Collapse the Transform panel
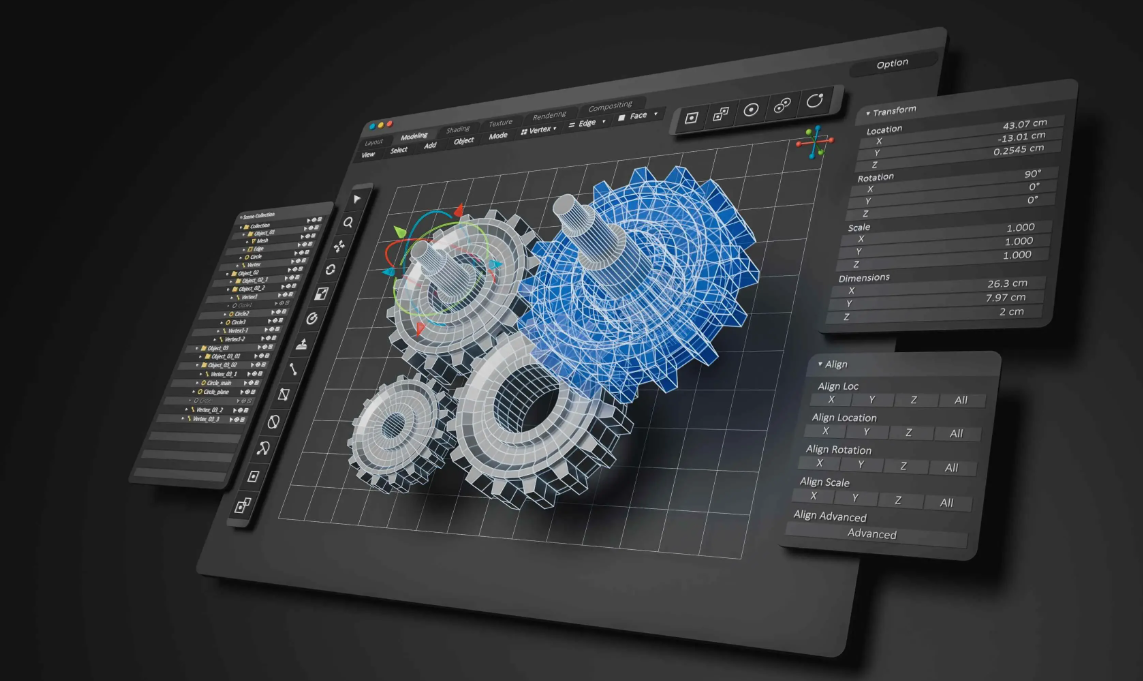The width and height of the screenshot is (1143, 681). [x=869, y=112]
